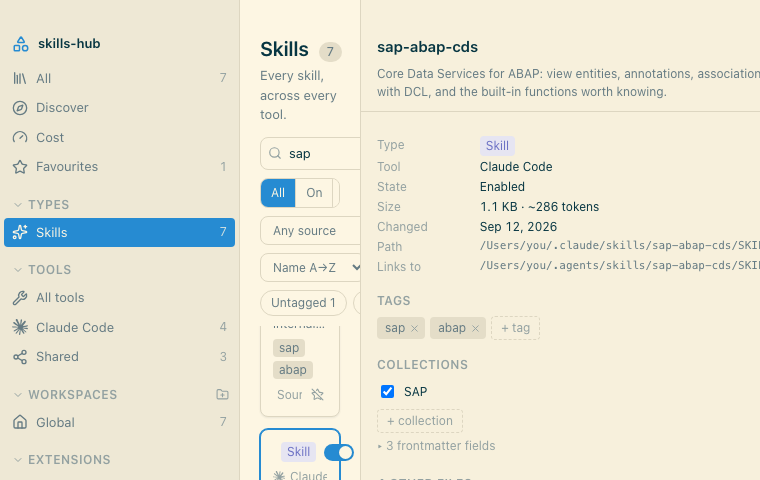Open Discover in the sidebar
The height and width of the screenshot is (480, 760).
click(119, 108)
